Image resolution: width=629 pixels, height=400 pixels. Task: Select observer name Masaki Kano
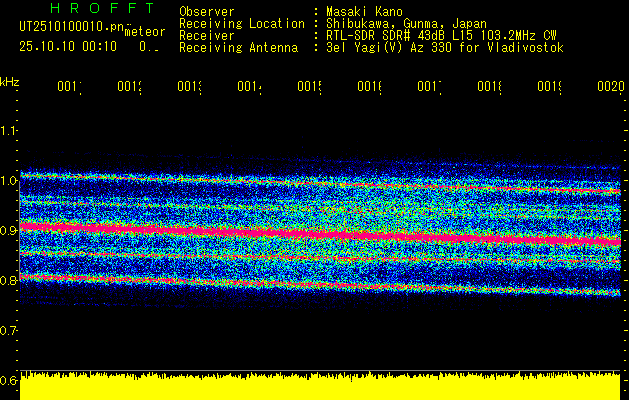(364, 11)
